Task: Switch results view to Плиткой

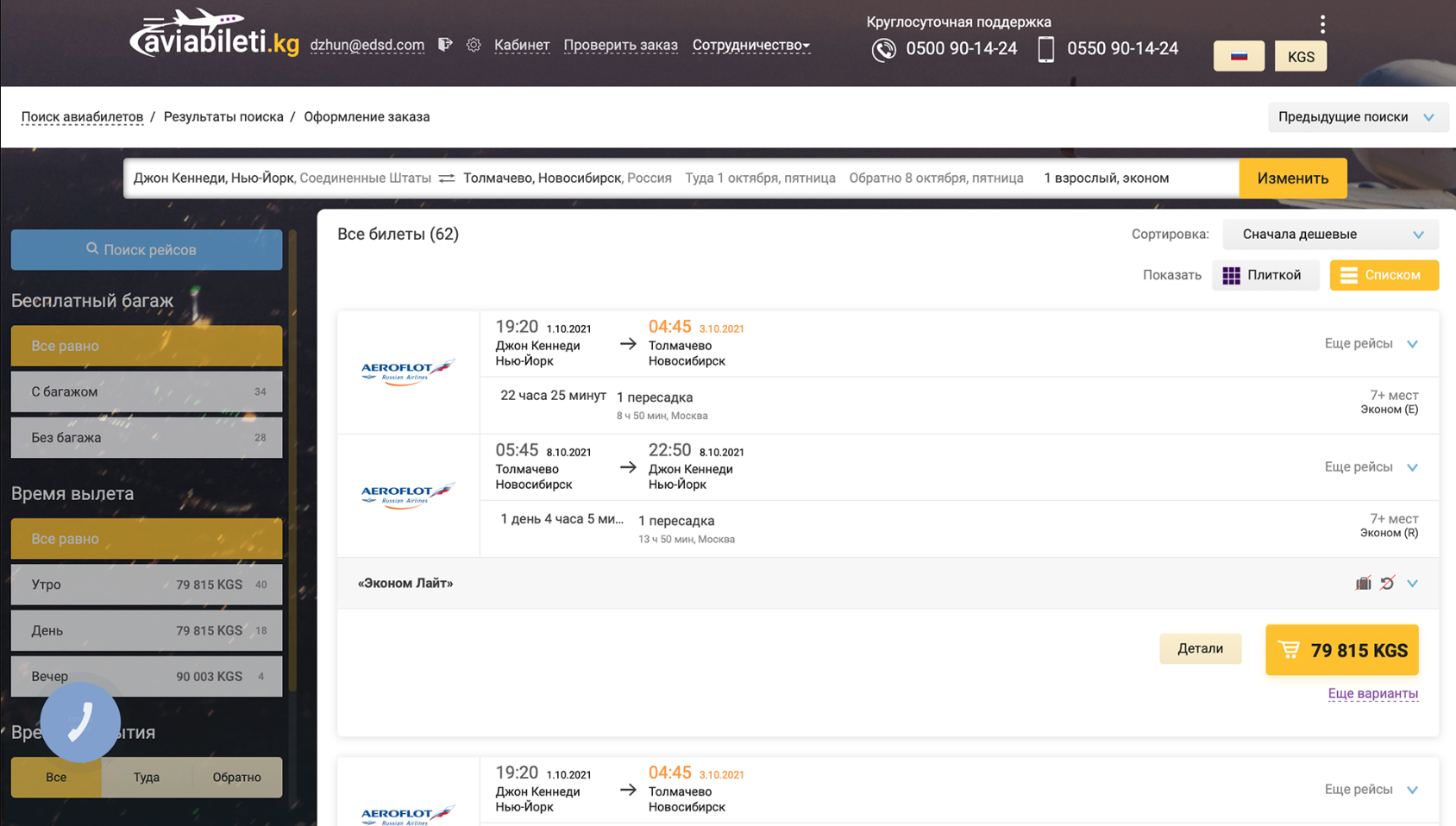Action: 1265,275
